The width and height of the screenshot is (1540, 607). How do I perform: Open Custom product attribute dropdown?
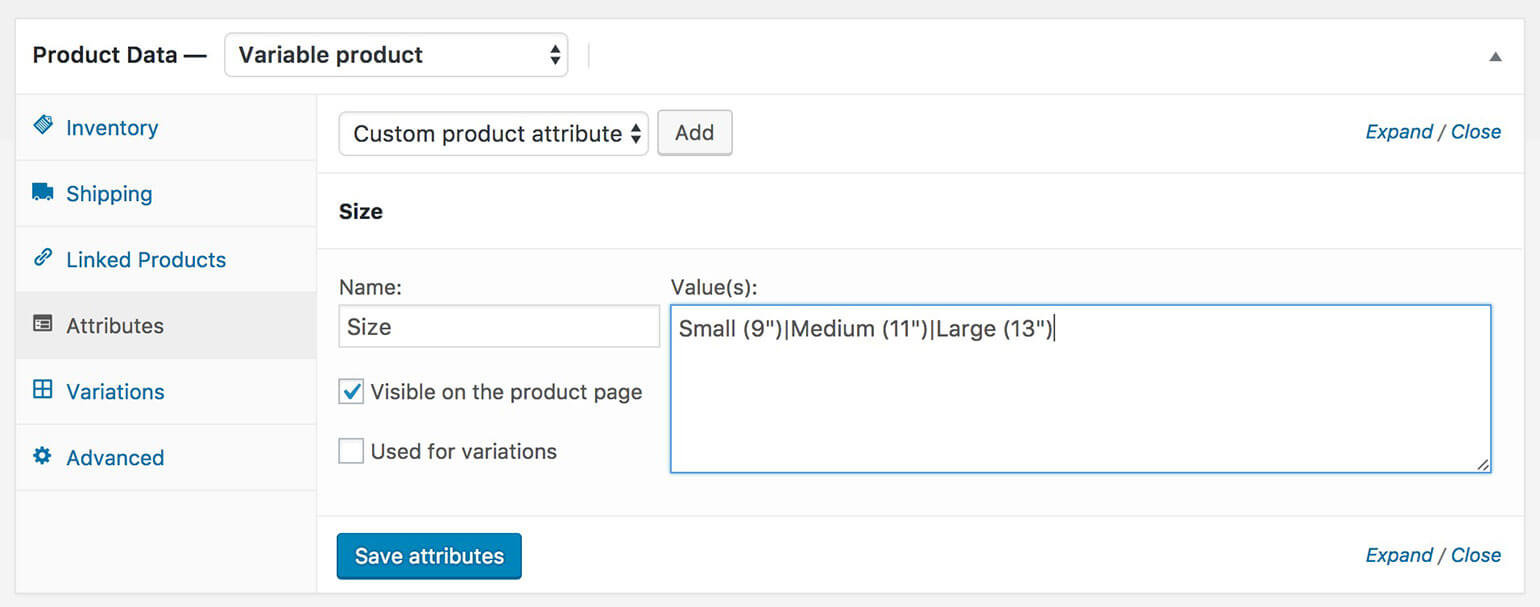(494, 133)
